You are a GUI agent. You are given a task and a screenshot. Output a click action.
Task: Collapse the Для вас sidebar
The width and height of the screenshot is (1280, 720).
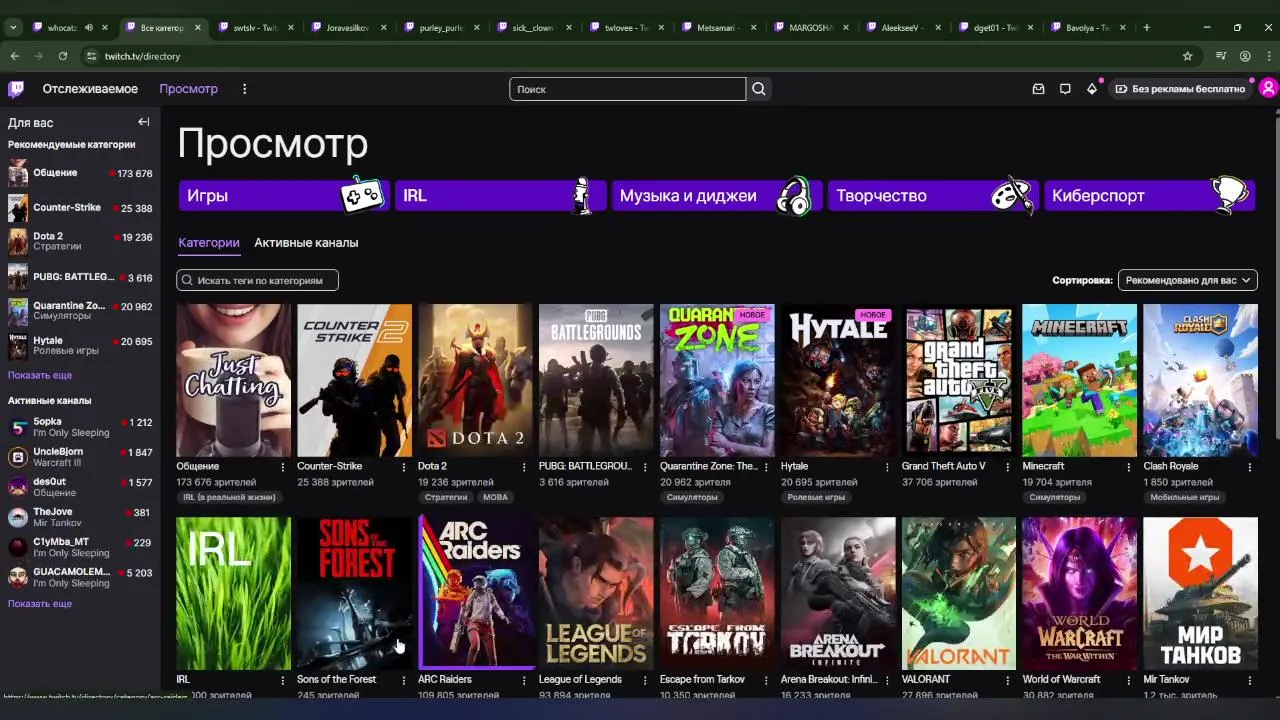click(144, 122)
